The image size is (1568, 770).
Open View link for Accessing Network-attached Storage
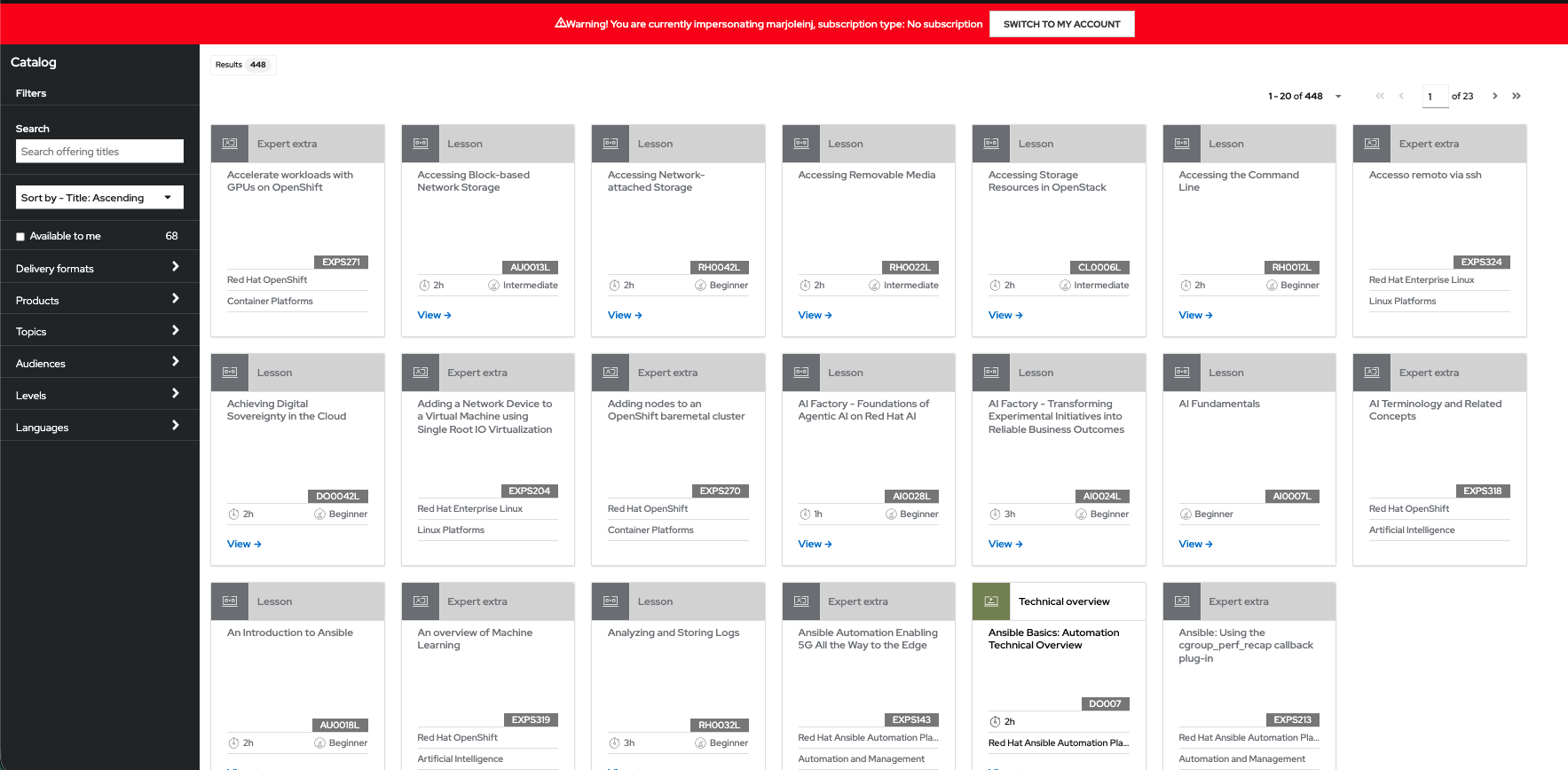(x=625, y=315)
